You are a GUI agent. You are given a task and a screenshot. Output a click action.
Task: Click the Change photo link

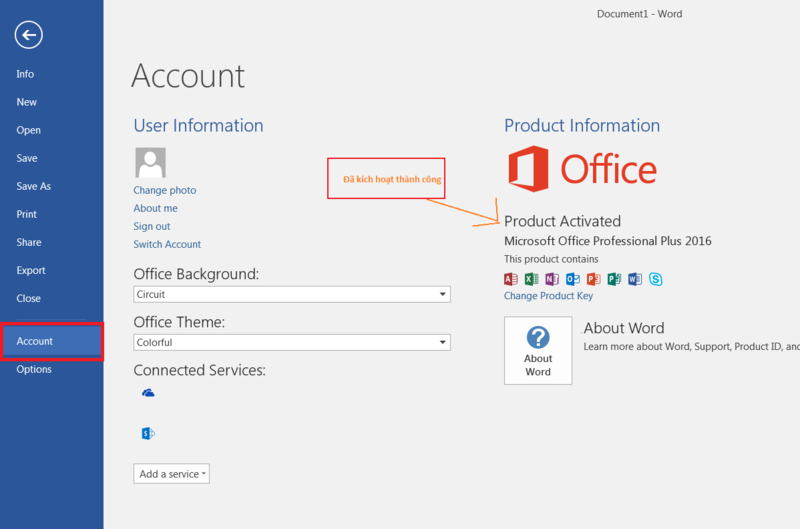(165, 190)
